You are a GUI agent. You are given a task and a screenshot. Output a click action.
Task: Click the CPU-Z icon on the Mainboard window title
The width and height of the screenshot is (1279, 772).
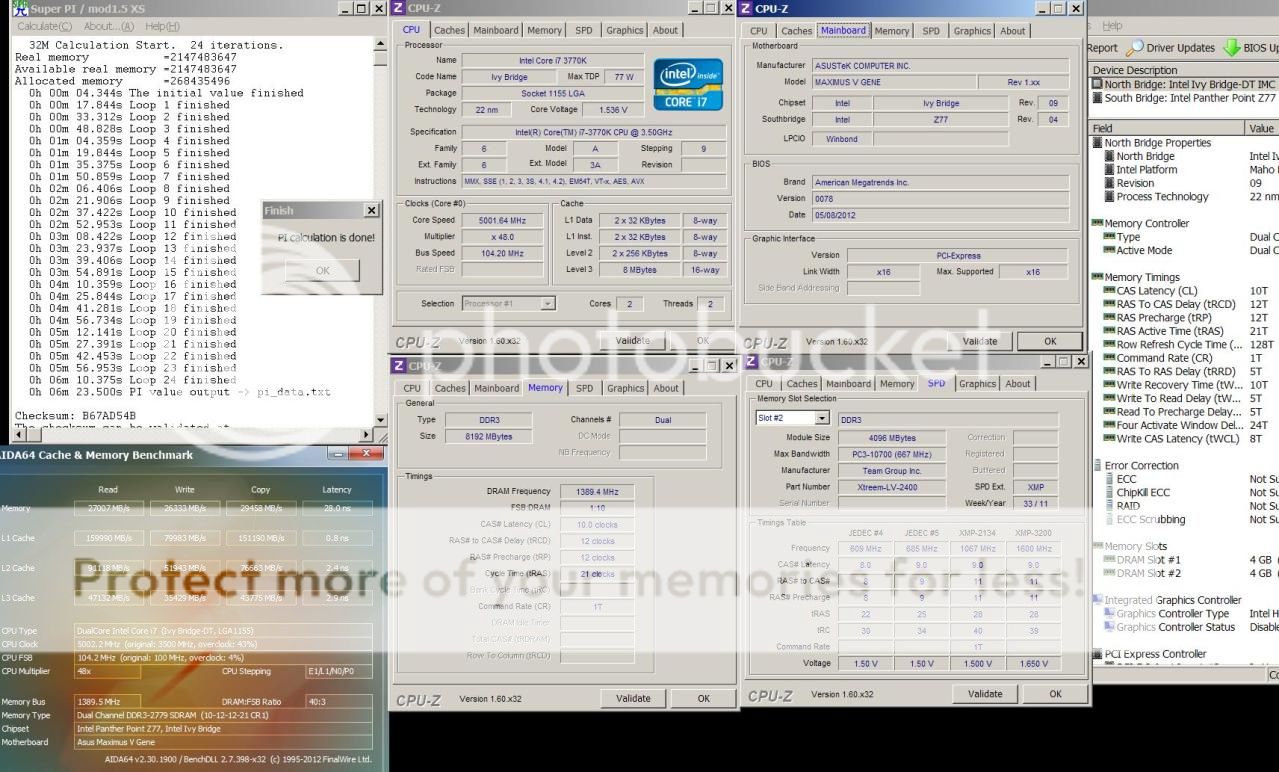tap(746, 9)
